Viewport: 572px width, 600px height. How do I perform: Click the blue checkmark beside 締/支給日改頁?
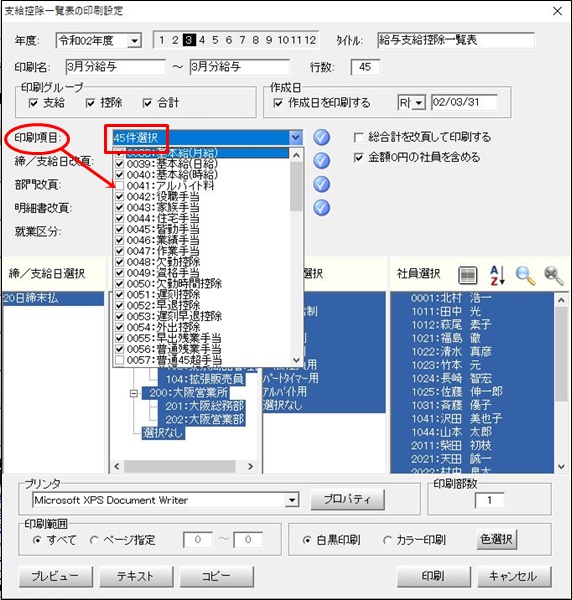321,161
